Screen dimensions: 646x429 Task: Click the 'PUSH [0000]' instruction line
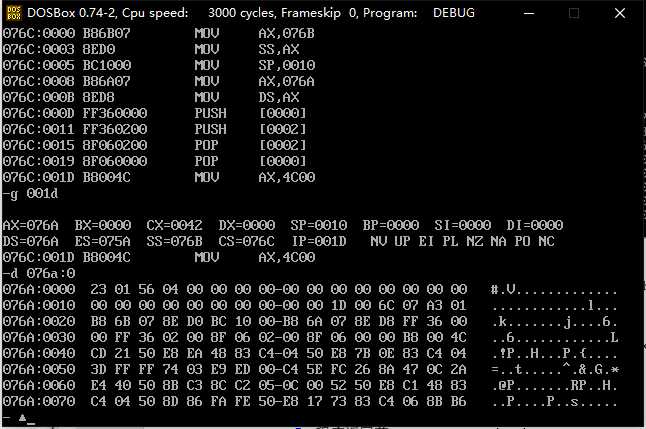point(154,113)
